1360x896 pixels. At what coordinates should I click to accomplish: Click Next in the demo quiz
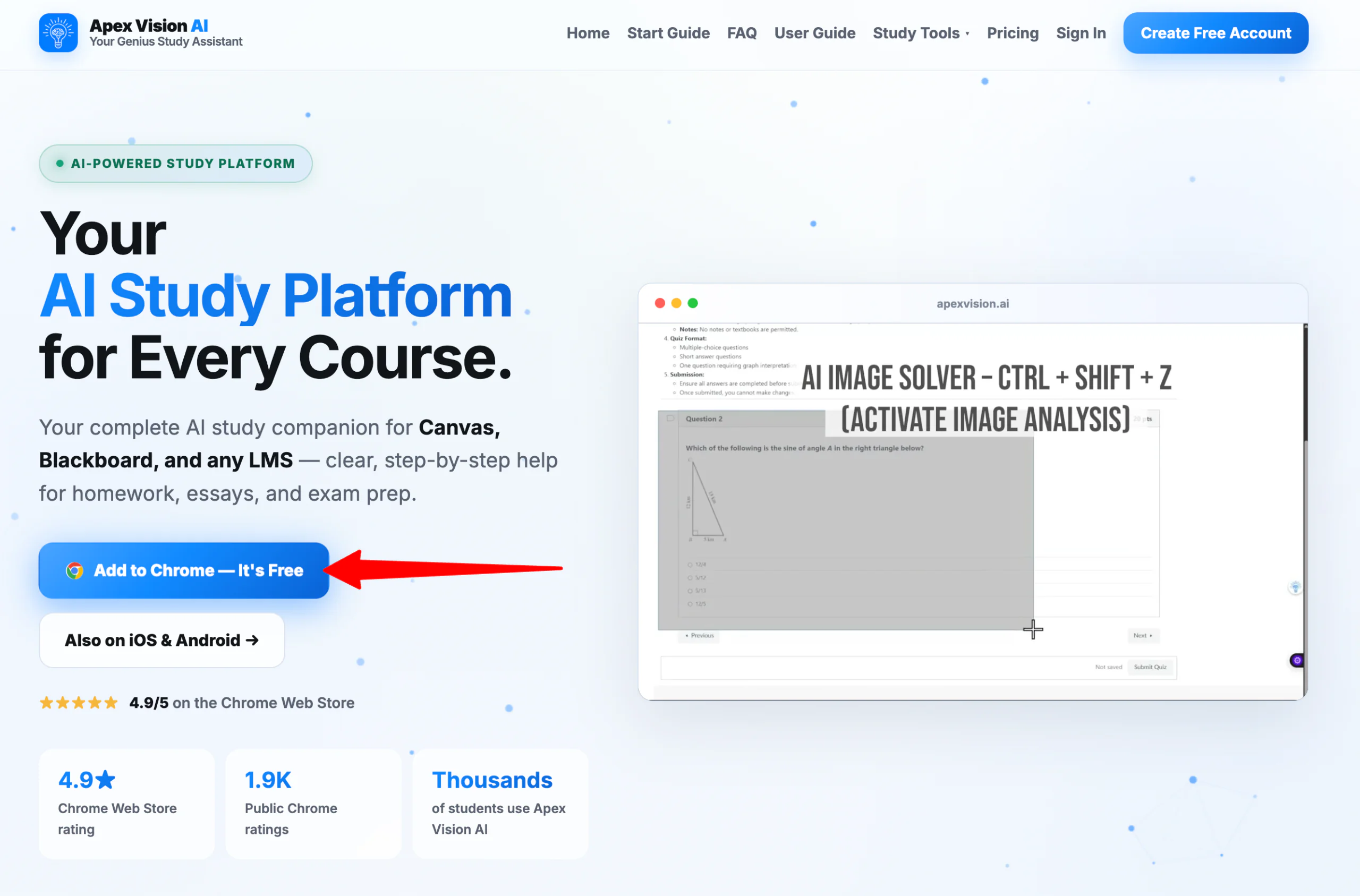[x=1142, y=635]
